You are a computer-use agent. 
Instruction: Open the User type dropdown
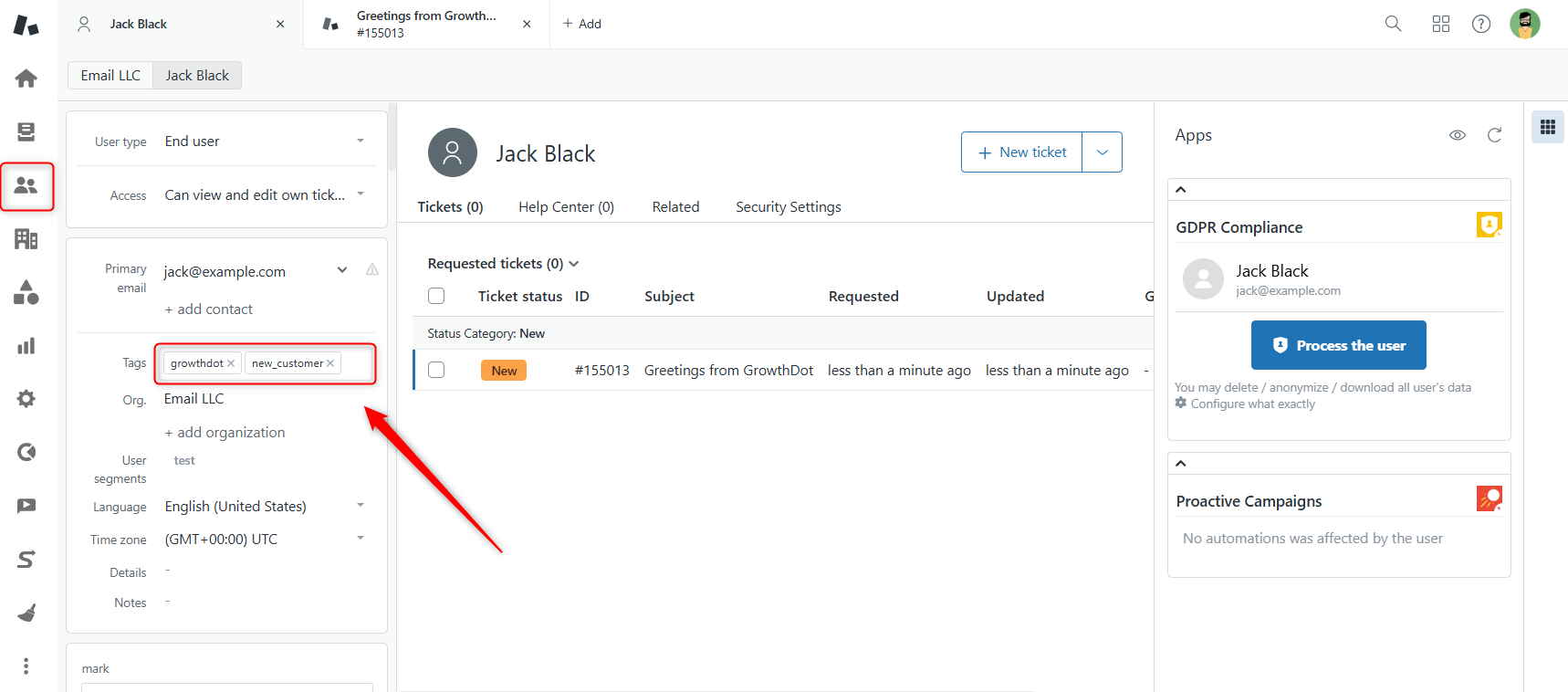[x=265, y=141]
